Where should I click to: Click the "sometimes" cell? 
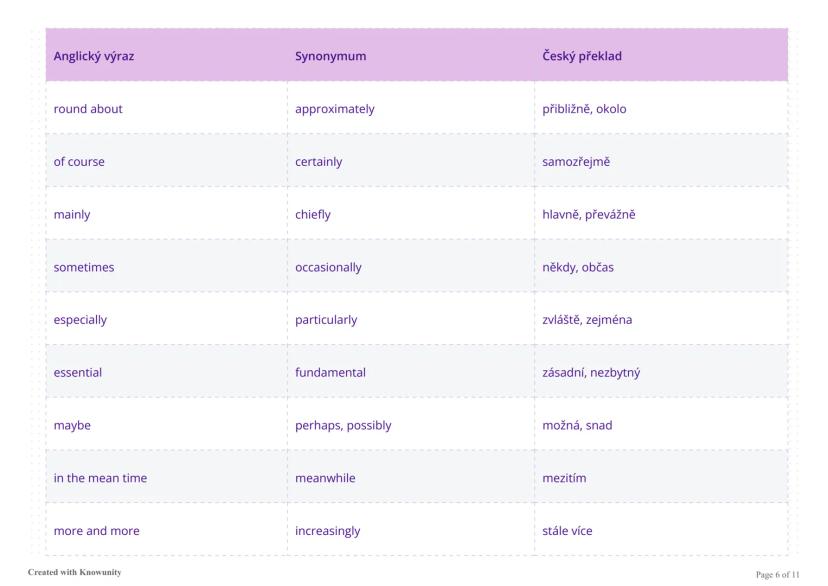pos(84,267)
